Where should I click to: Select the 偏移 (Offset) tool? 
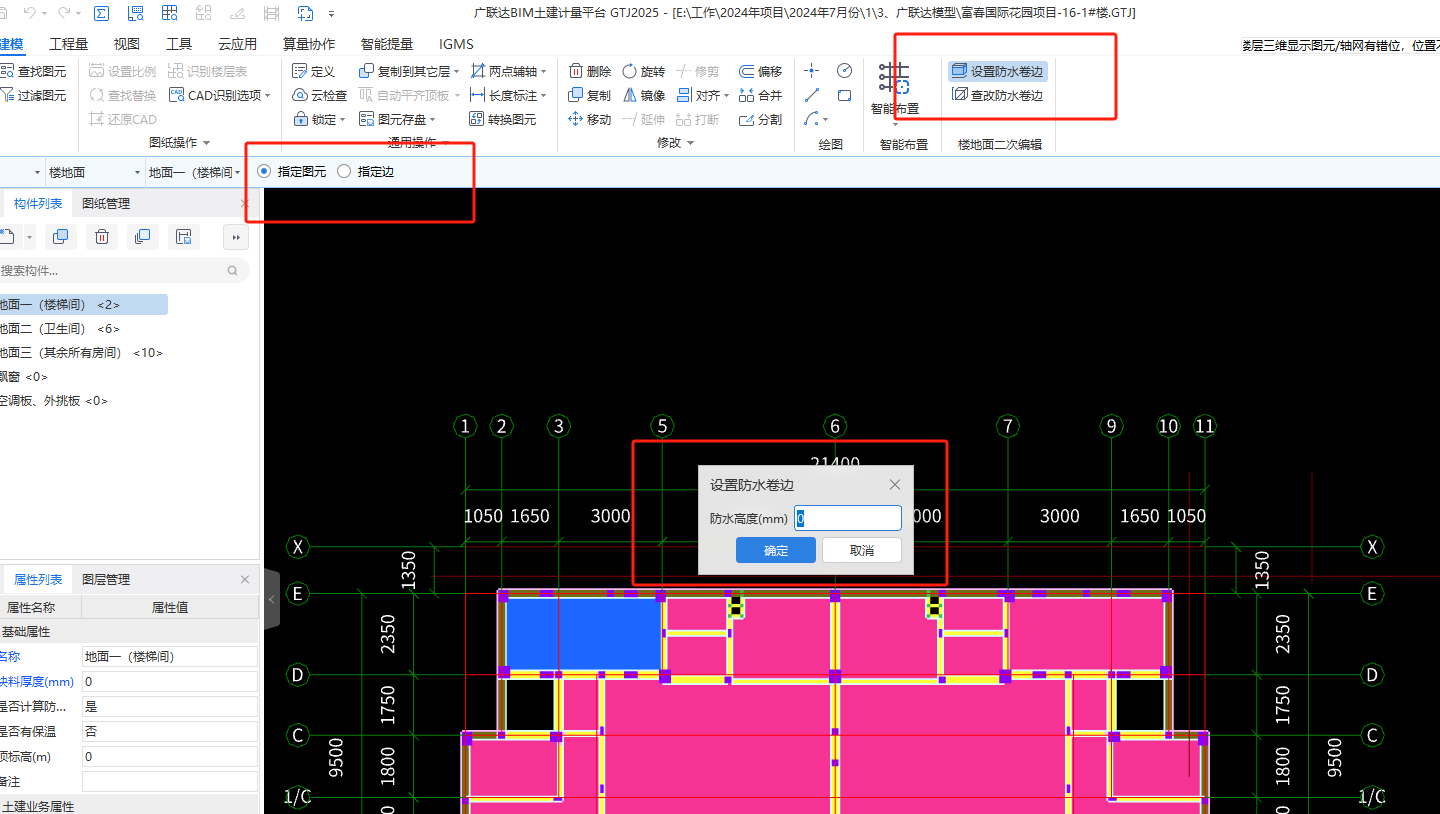pyautogui.click(x=760, y=71)
